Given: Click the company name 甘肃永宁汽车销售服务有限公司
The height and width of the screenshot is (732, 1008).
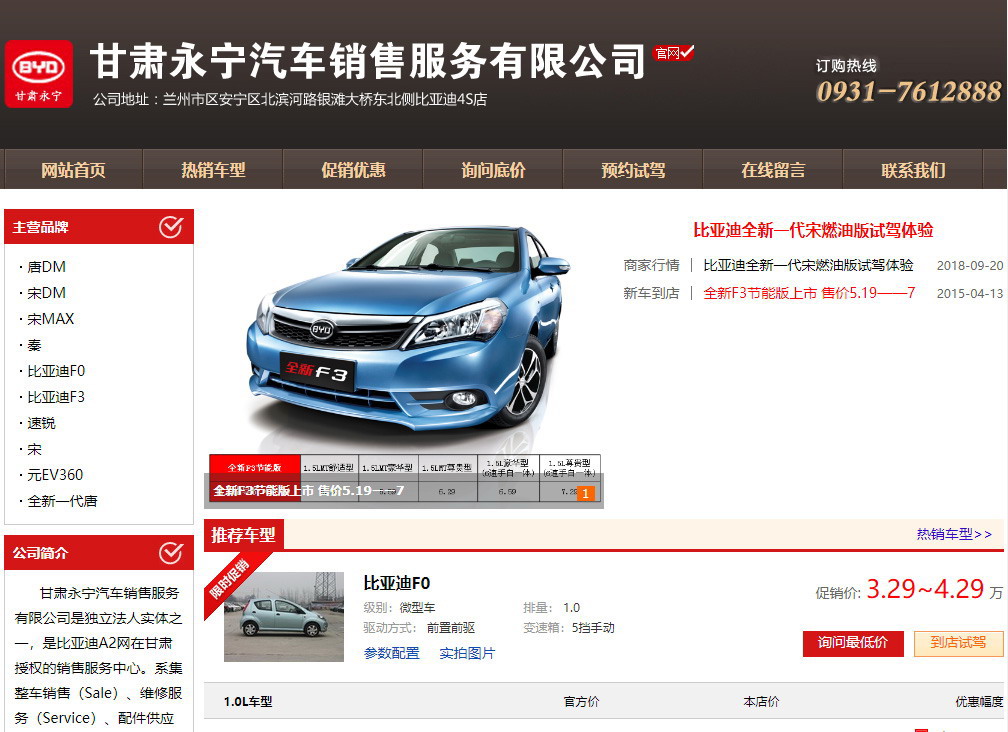Looking at the screenshot, I should [x=367, y=62].
